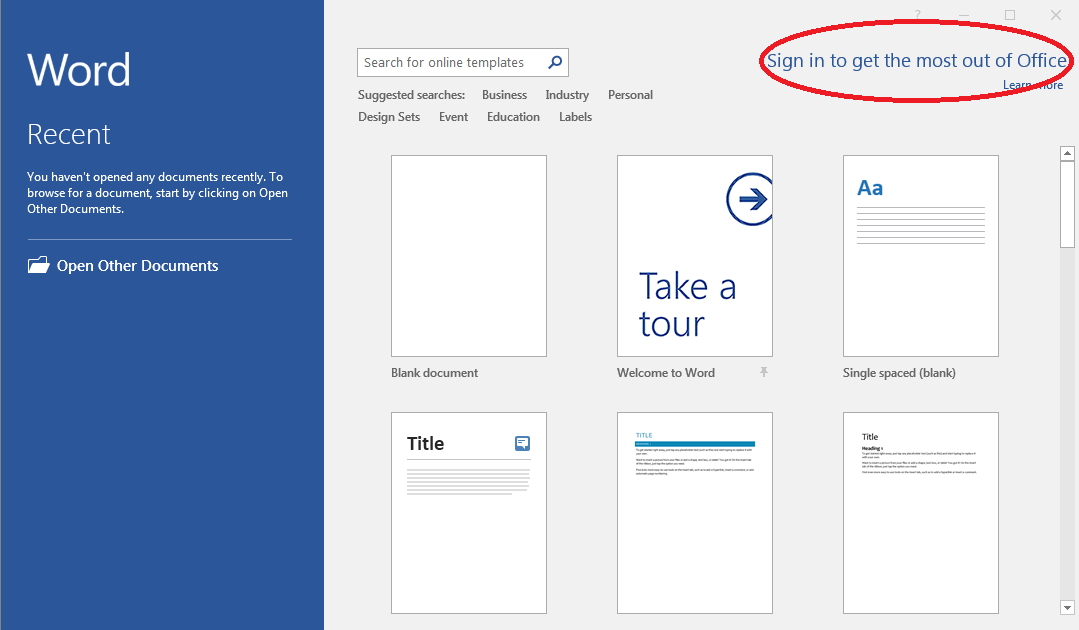Click the scrollbar up arrow
1079x630 pixels.
tap(1067, 153)
